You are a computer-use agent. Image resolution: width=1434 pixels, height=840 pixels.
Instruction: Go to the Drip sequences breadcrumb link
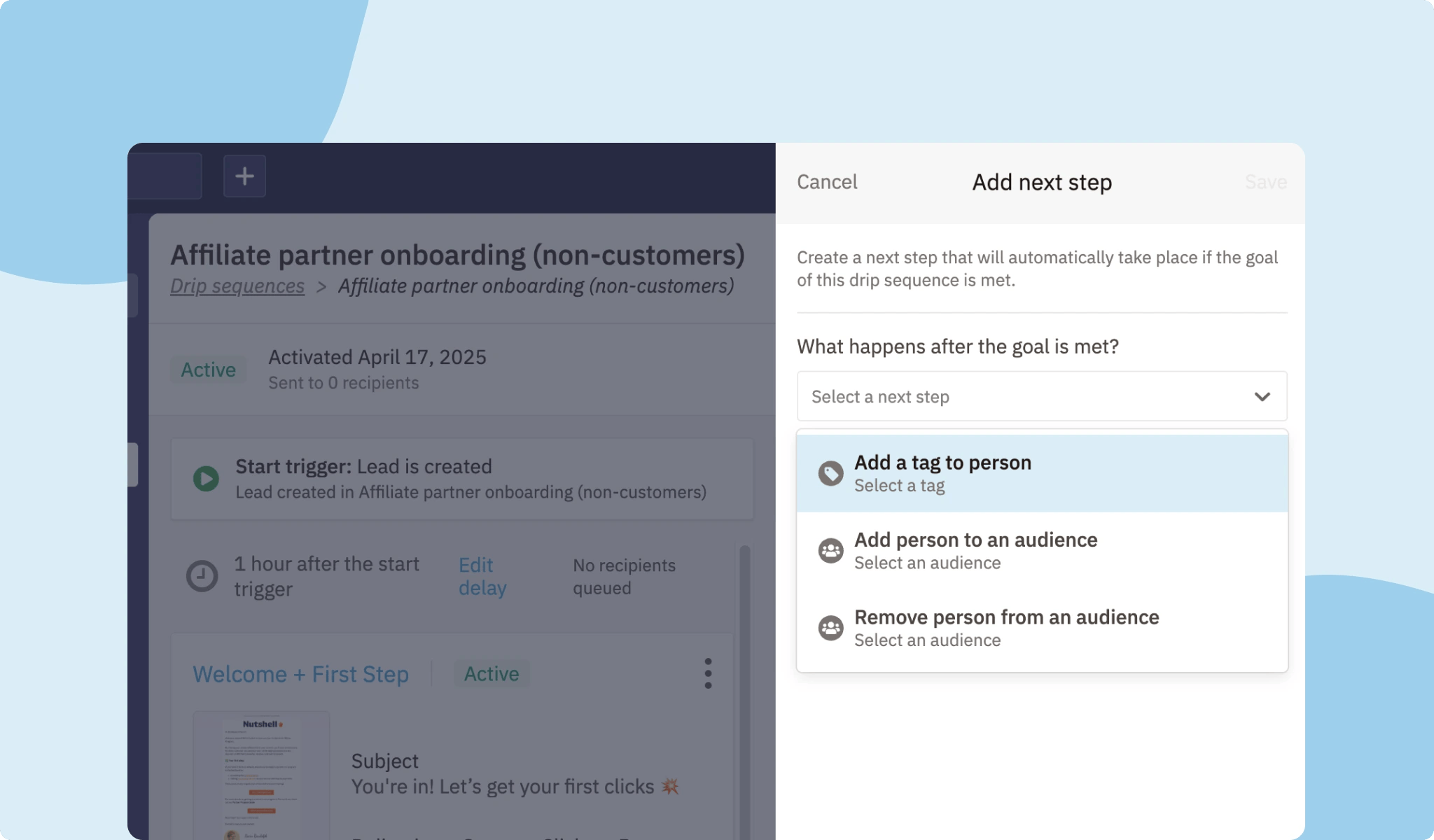pos(237,286)
